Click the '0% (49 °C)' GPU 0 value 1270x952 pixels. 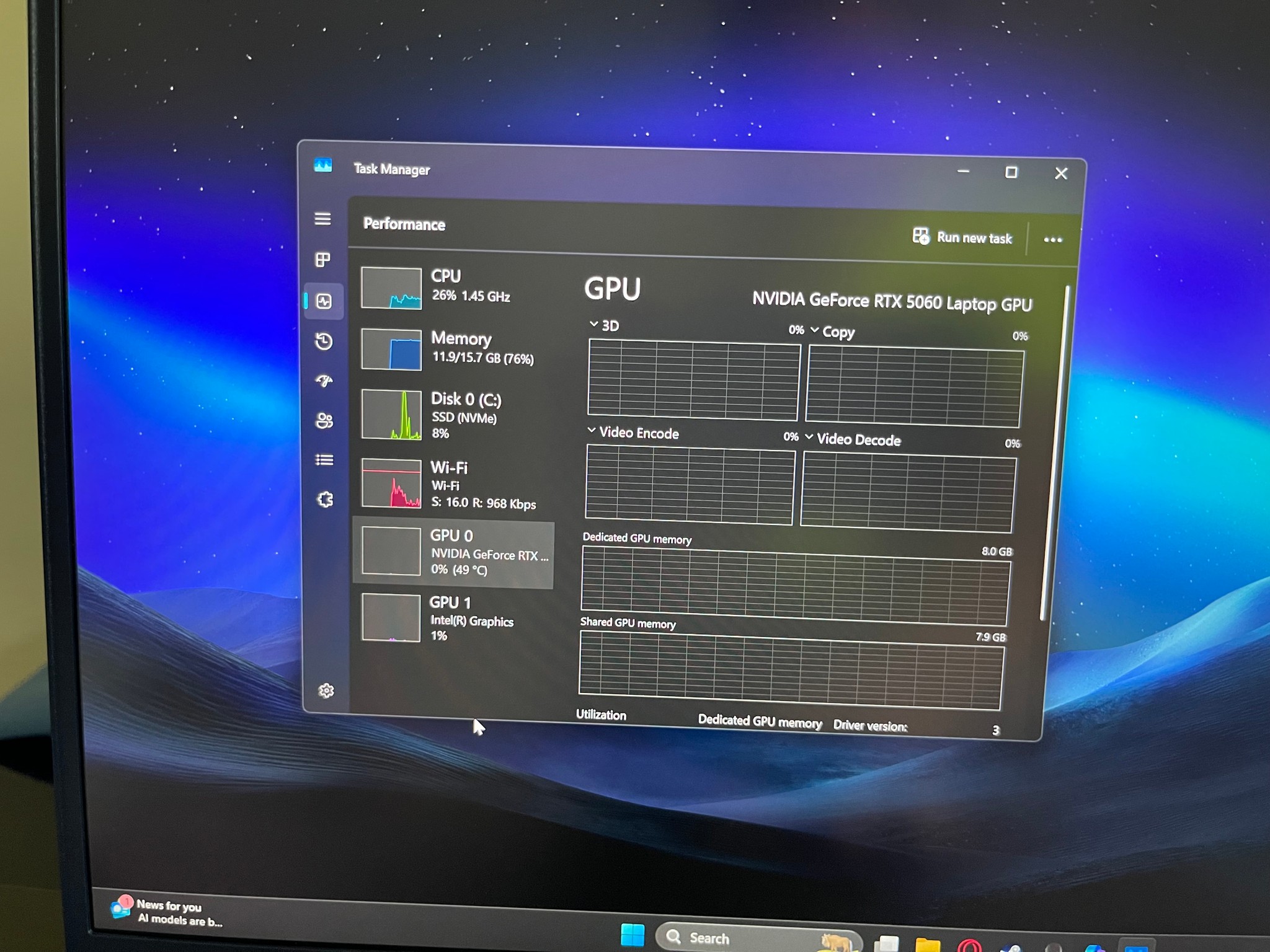click(x=459, y=570)
